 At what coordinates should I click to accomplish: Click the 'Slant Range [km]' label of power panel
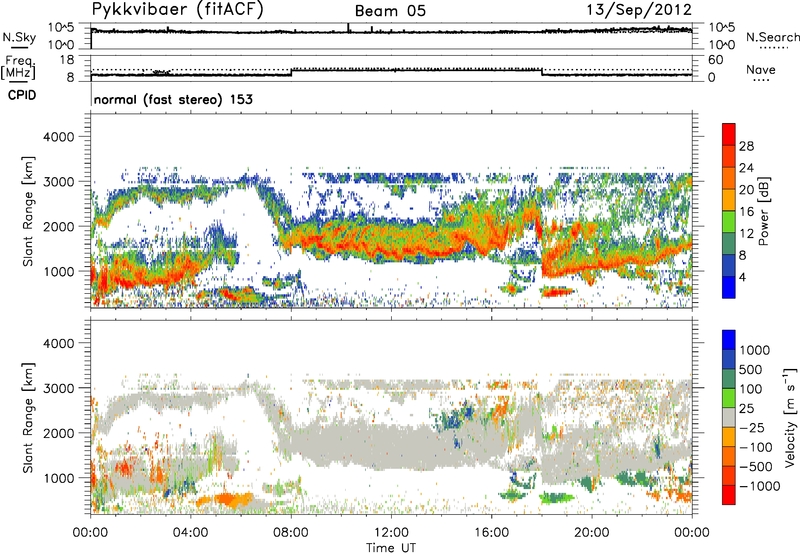[x=28, y=211]
